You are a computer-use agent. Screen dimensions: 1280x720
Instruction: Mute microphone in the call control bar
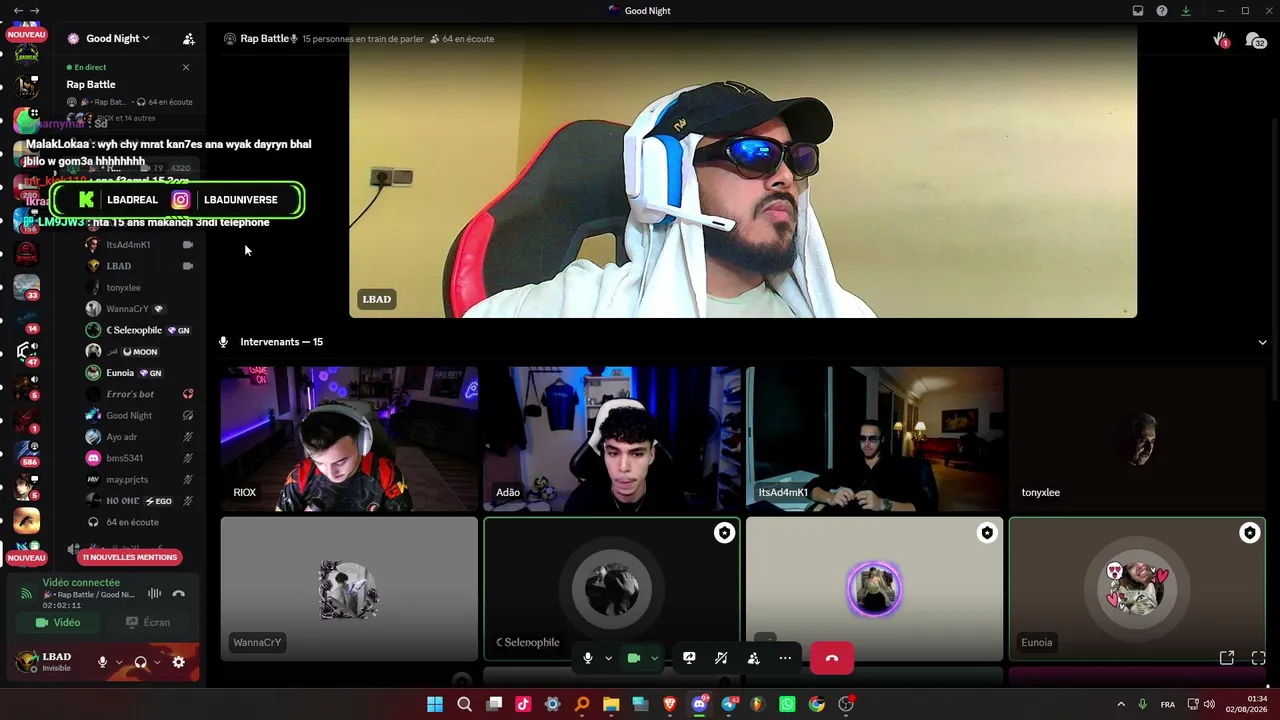click(x=588, y=658)
